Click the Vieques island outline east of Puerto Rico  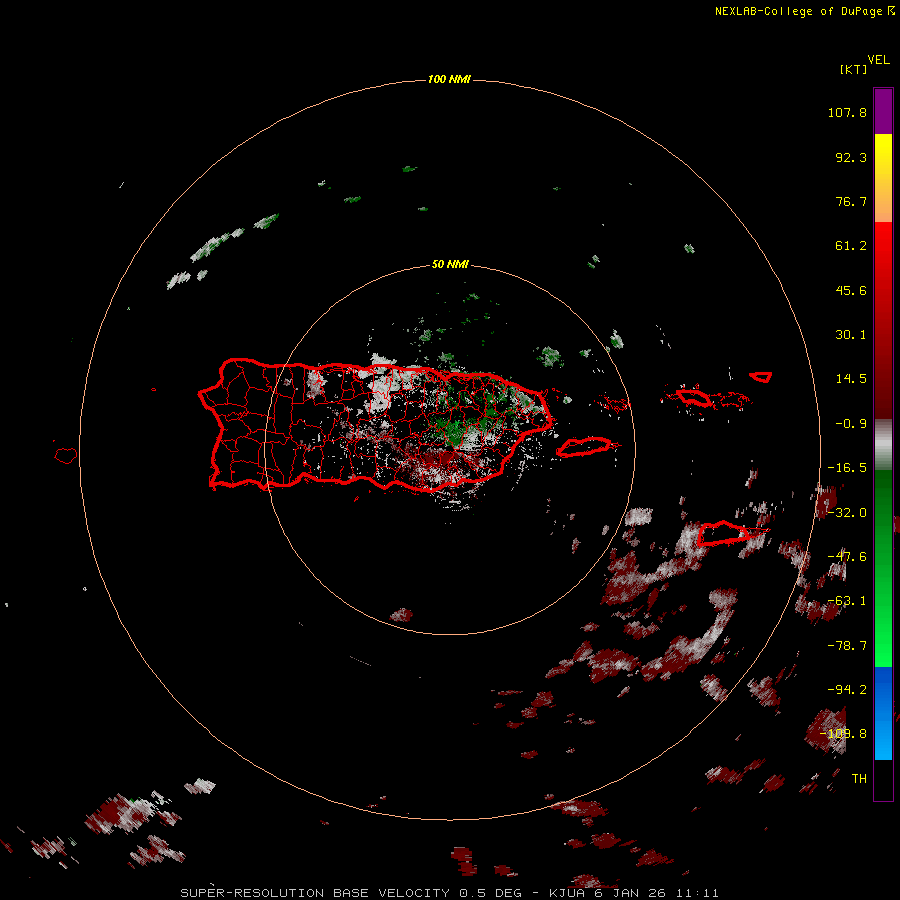pyautogui.click(x=584, y=447)
